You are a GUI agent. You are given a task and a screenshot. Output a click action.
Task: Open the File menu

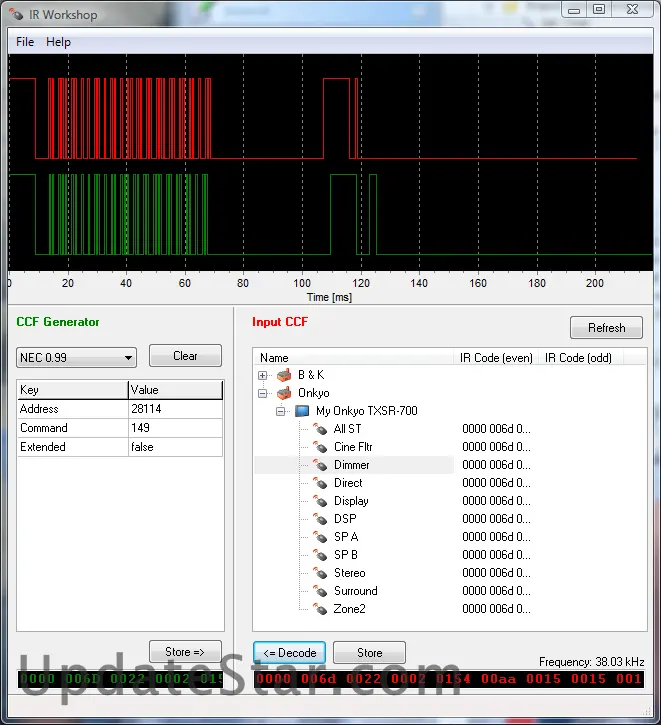click(25, 42)
